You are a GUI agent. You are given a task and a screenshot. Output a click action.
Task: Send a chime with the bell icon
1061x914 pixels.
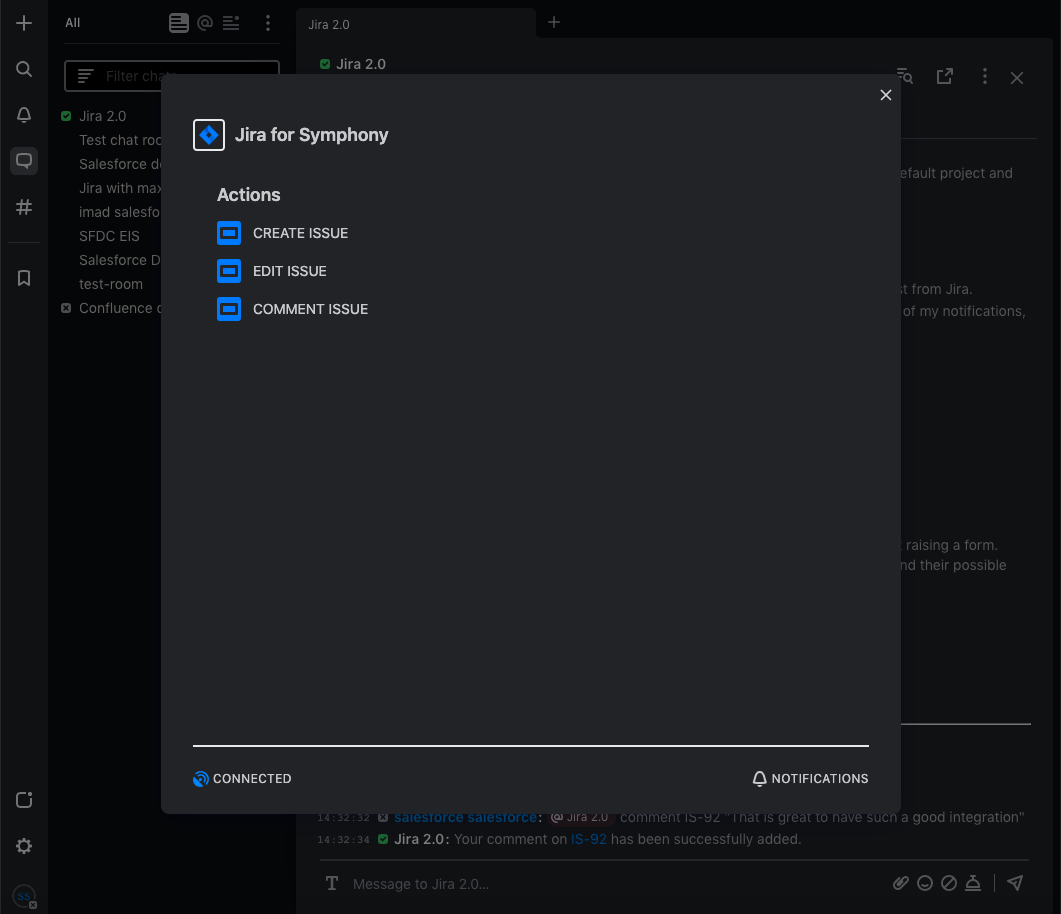pyautogui.click(x=973, y=883)
